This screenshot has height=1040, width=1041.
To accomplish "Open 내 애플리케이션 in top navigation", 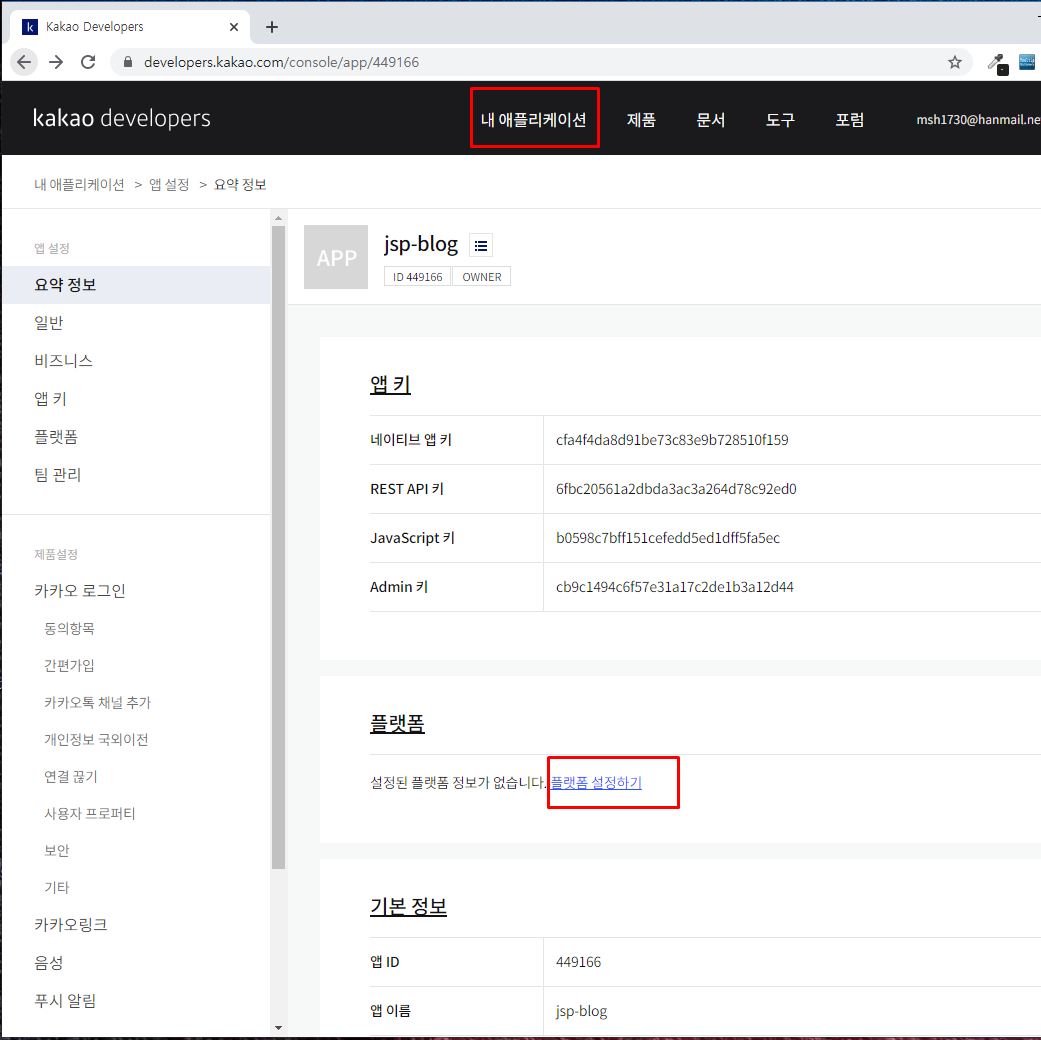I will (534, 120).
